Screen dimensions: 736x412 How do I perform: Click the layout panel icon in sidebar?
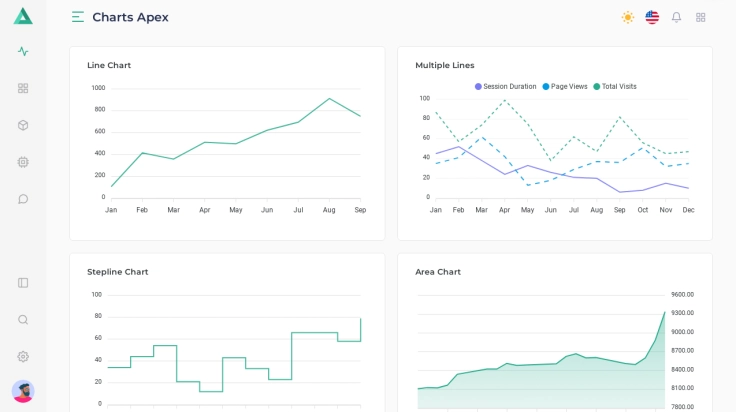23,283
